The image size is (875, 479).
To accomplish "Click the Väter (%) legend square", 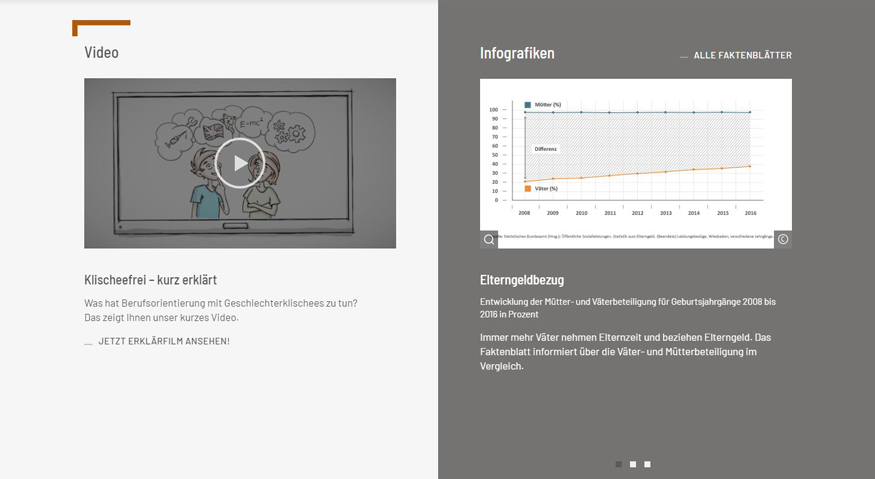I will pyautogui.click(x=528, y=188).
